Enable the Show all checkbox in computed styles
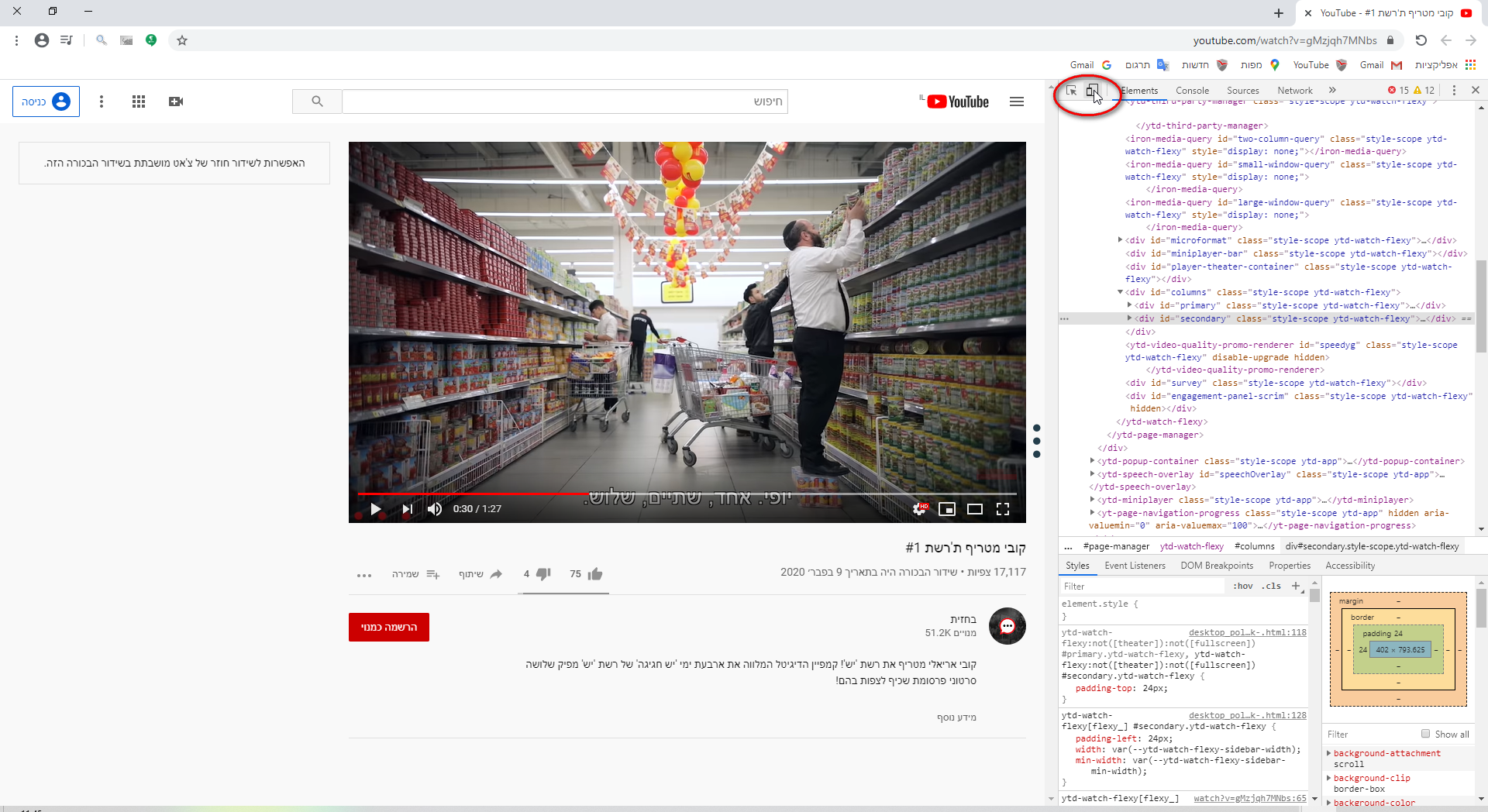Screen dimensions: 1488x812 1425,734
